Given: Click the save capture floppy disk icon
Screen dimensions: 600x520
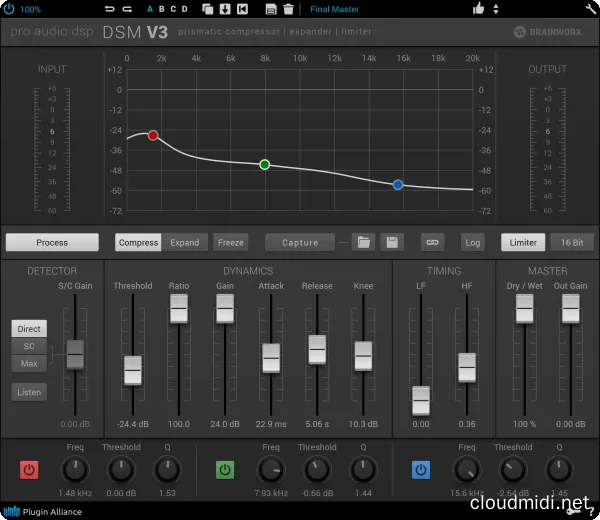Looking at the screenshot, I should coord(390,242).
